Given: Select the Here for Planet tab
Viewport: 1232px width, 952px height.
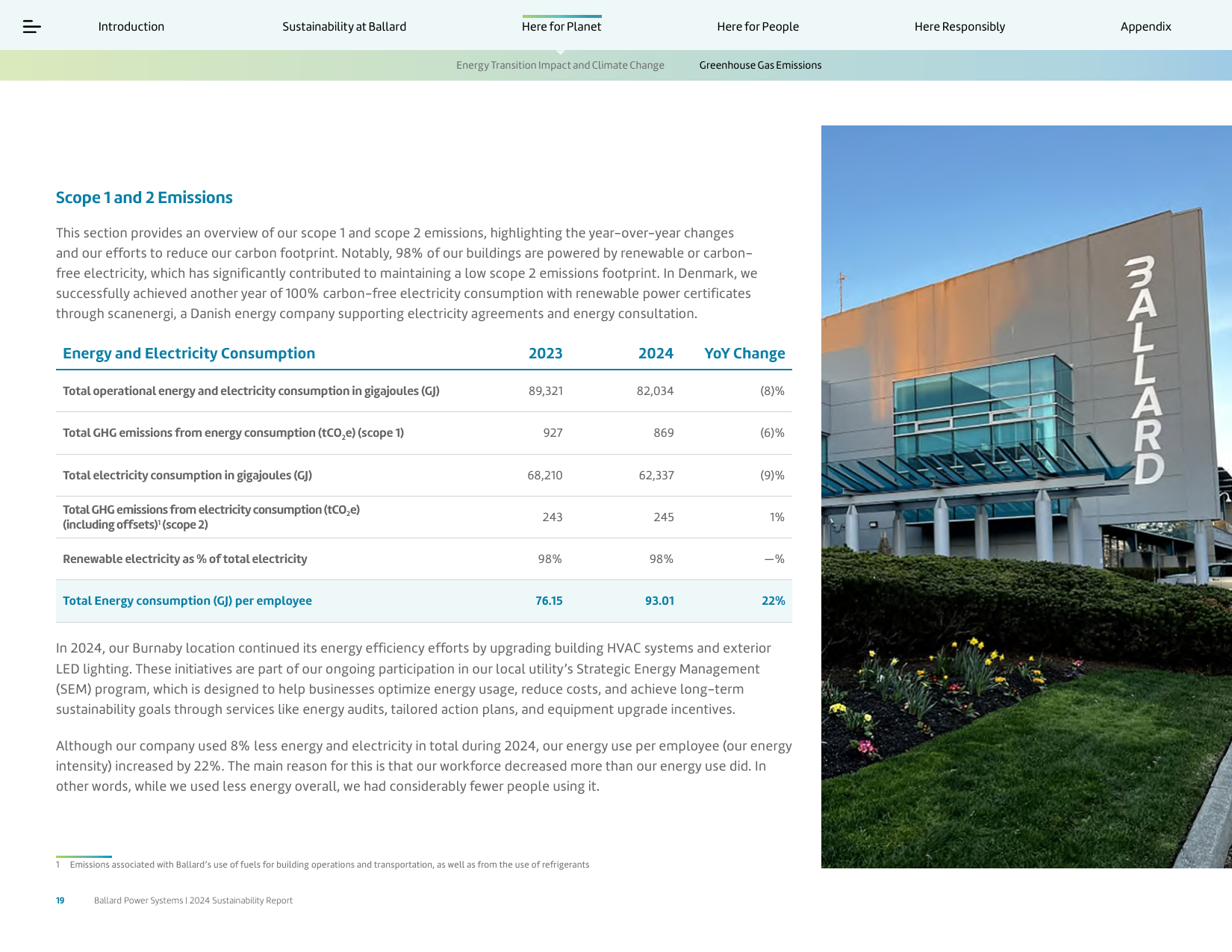Looking at the screenshot, I should (x=561, y=27).
